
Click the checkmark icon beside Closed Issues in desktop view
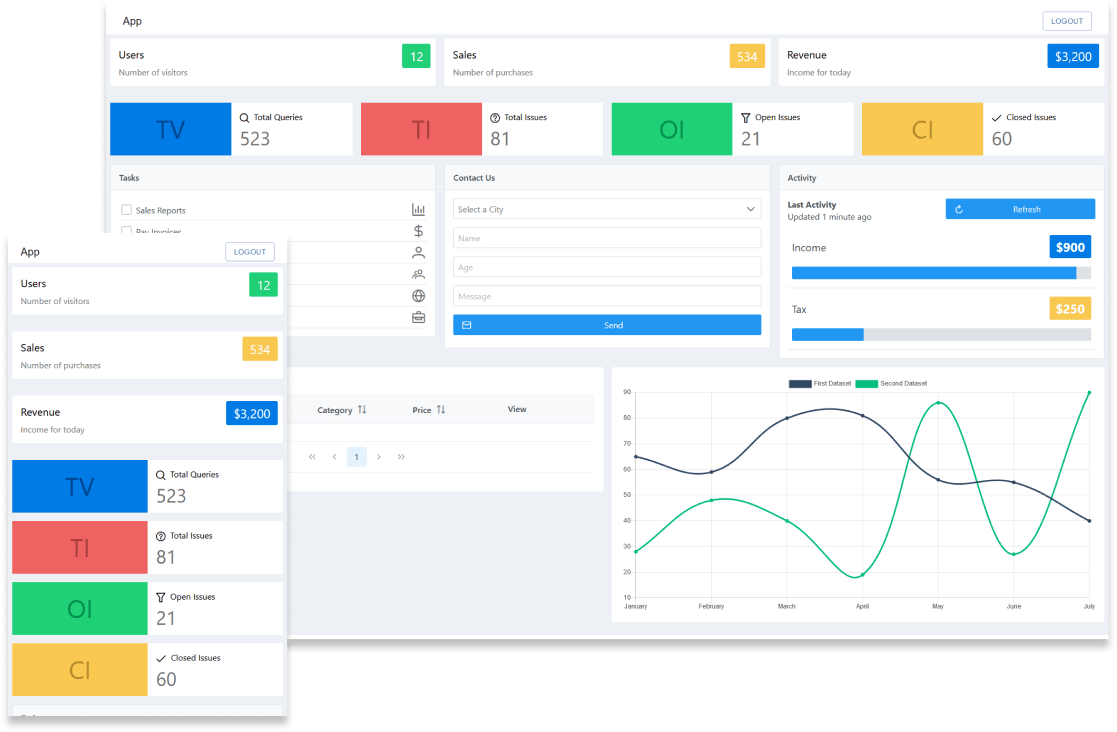tap(997, 117)
